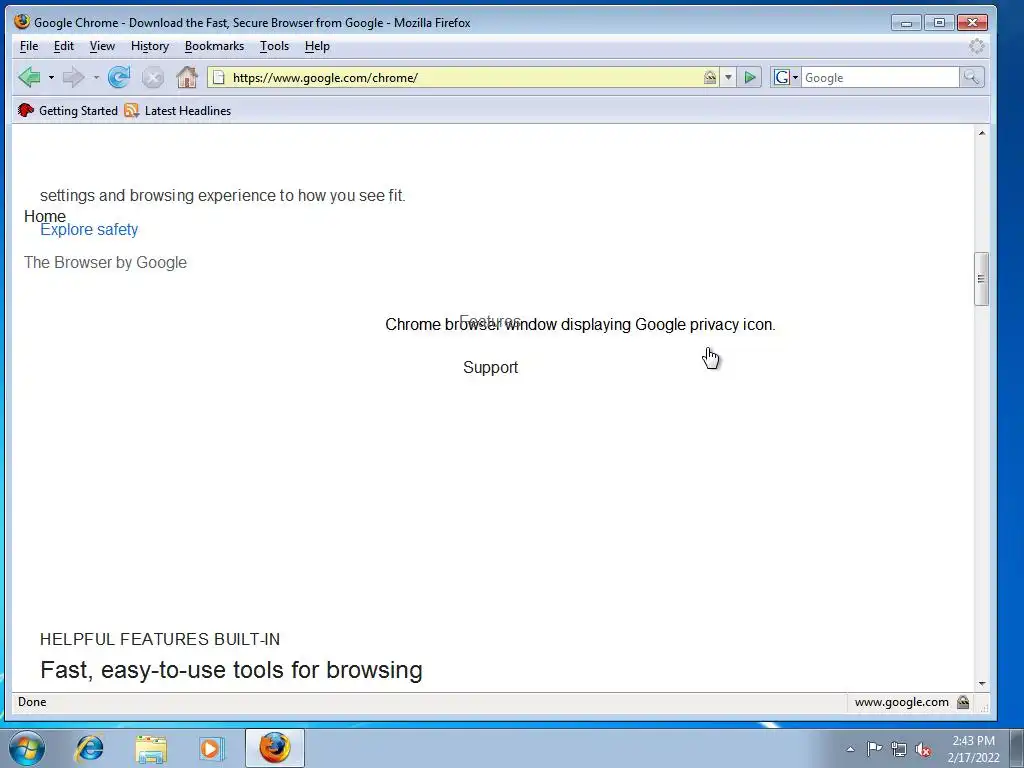Click the Support navigation link
Screen dimensions: 1024x768
pos(490,367)
